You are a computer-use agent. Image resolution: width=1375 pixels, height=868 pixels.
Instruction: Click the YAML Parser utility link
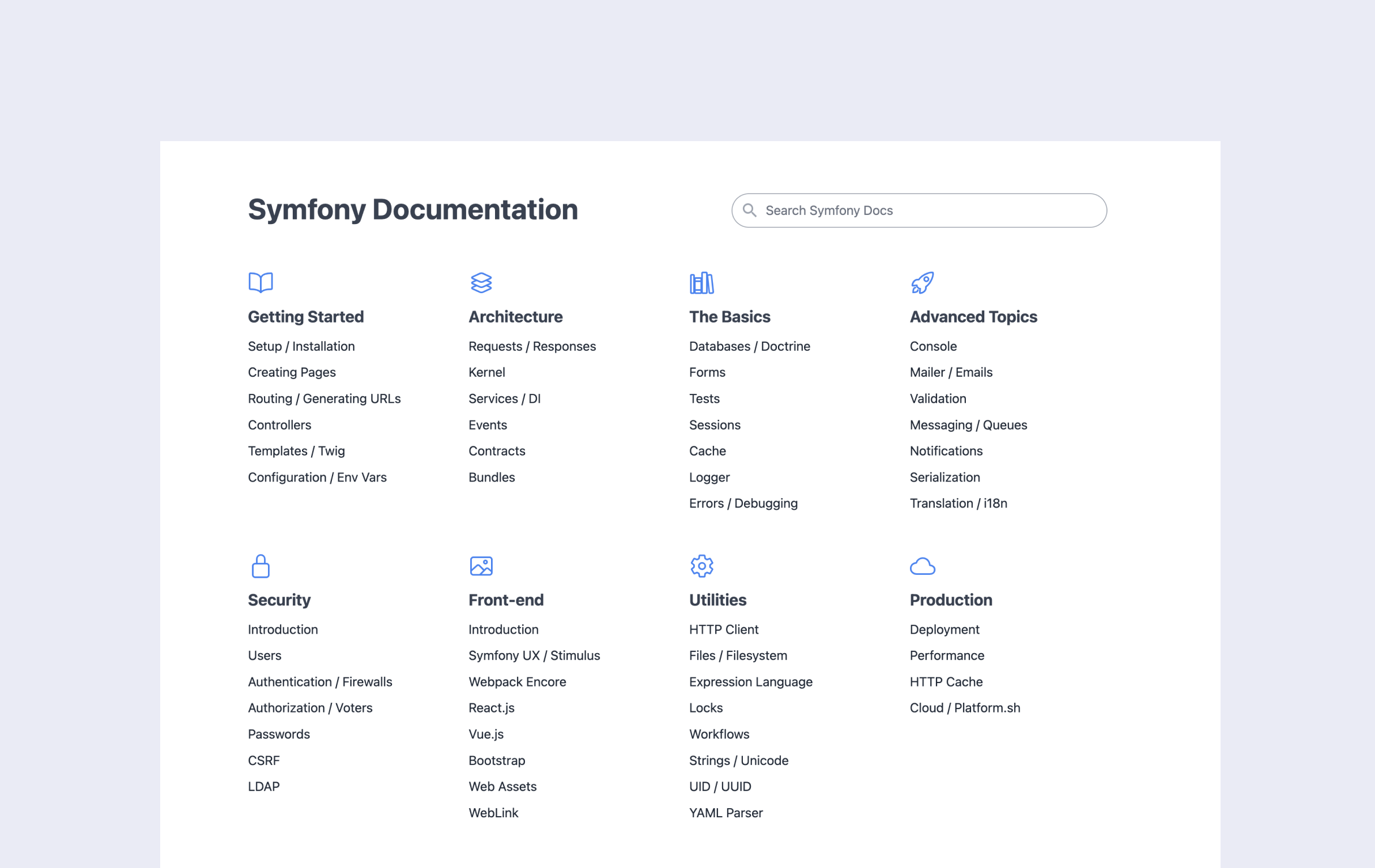coord(726,812)
